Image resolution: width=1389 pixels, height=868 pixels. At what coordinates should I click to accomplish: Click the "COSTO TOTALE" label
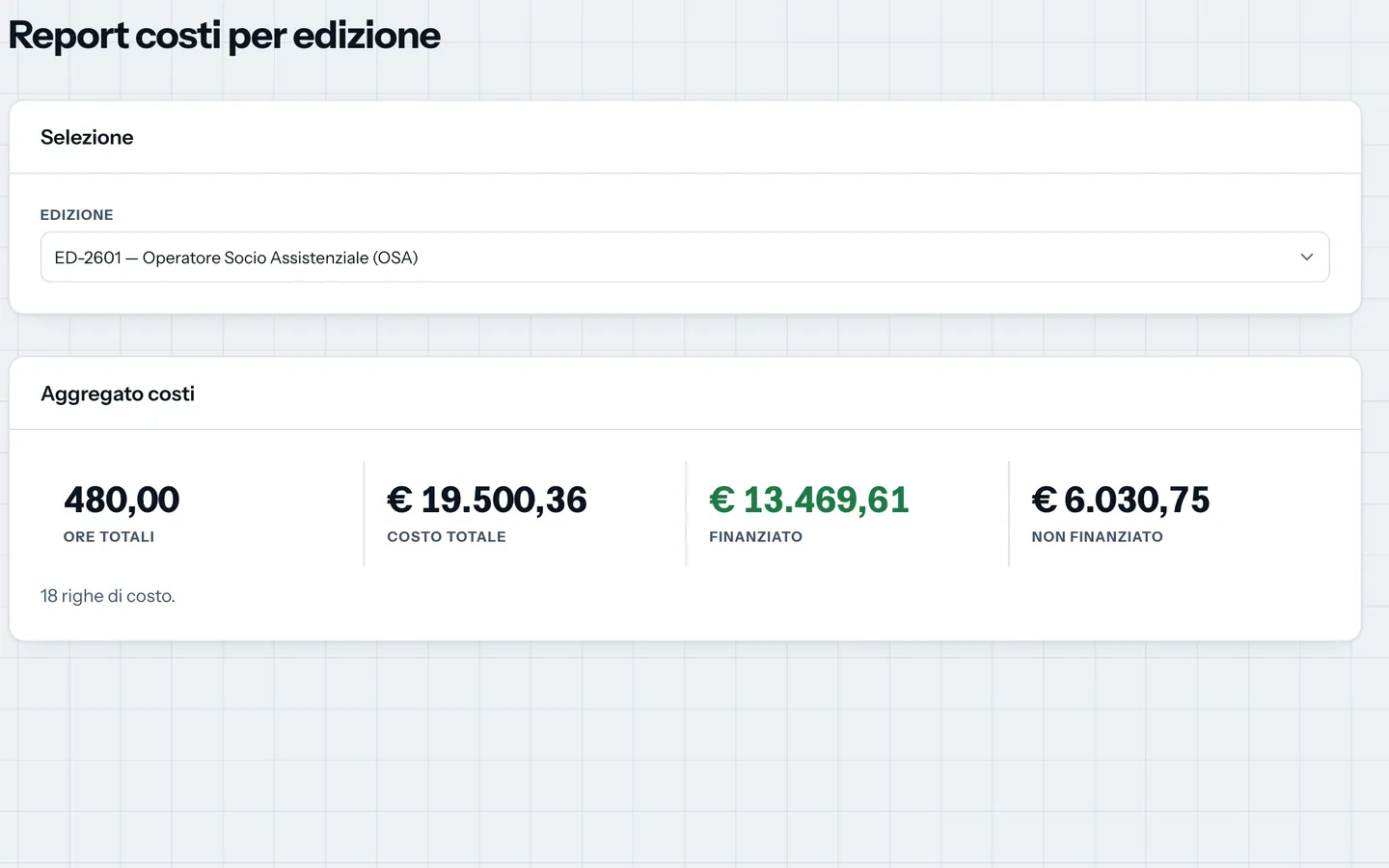click(x=447, y=537)
